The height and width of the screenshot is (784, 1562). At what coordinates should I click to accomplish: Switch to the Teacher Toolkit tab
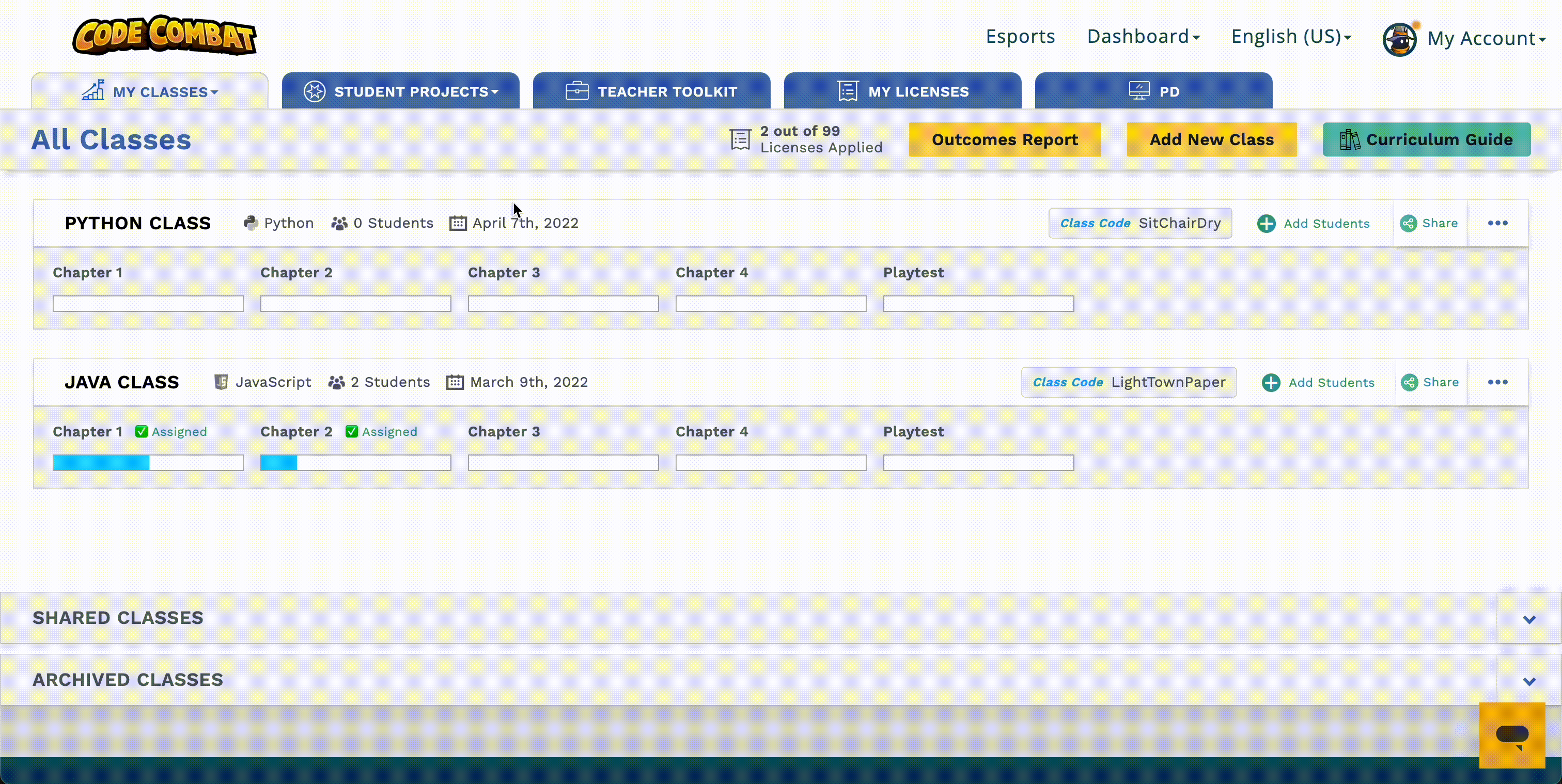(x=651, y=91)
